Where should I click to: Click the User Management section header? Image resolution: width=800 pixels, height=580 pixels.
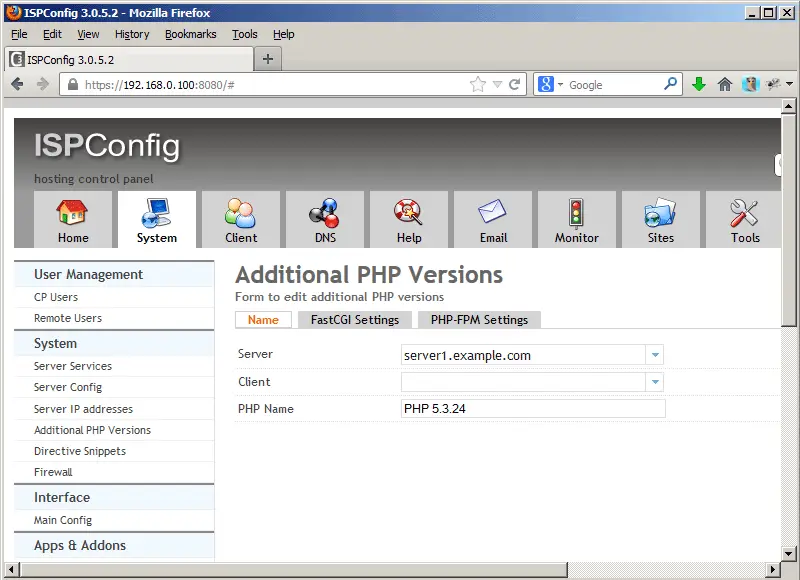pyautogui.click(x=114, y=274)
